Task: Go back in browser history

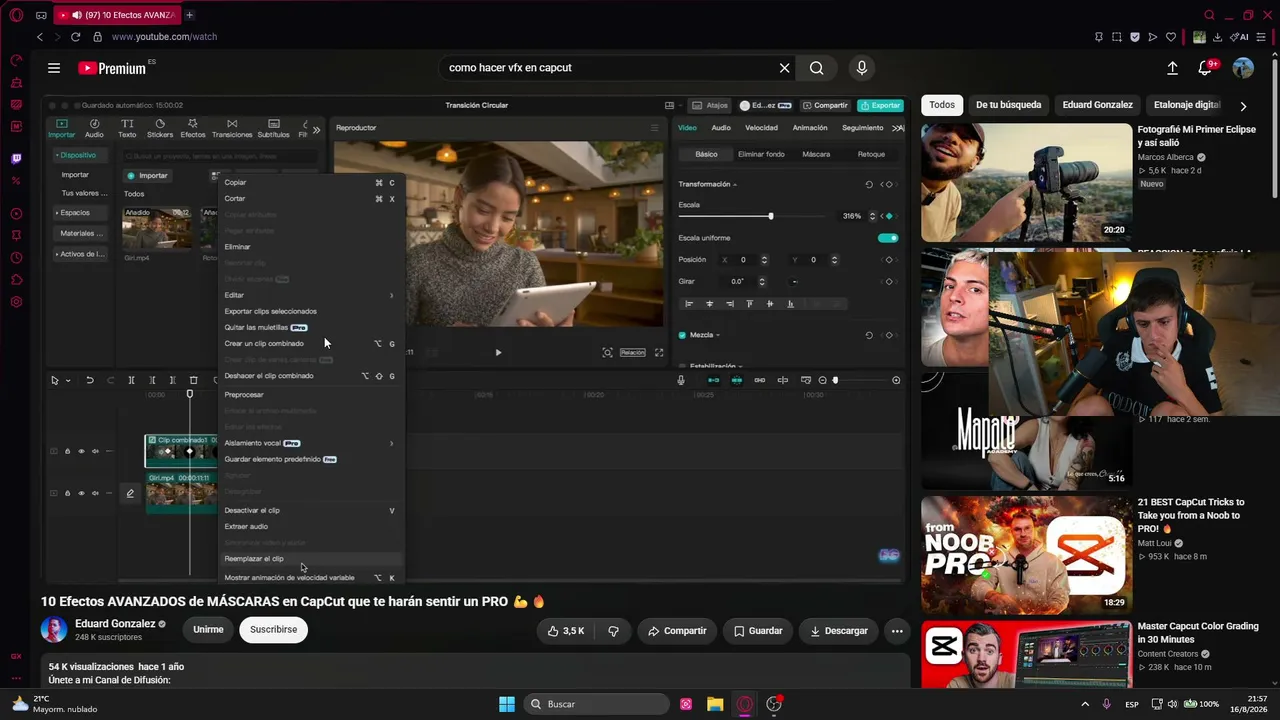Action: tap(40, 37)
